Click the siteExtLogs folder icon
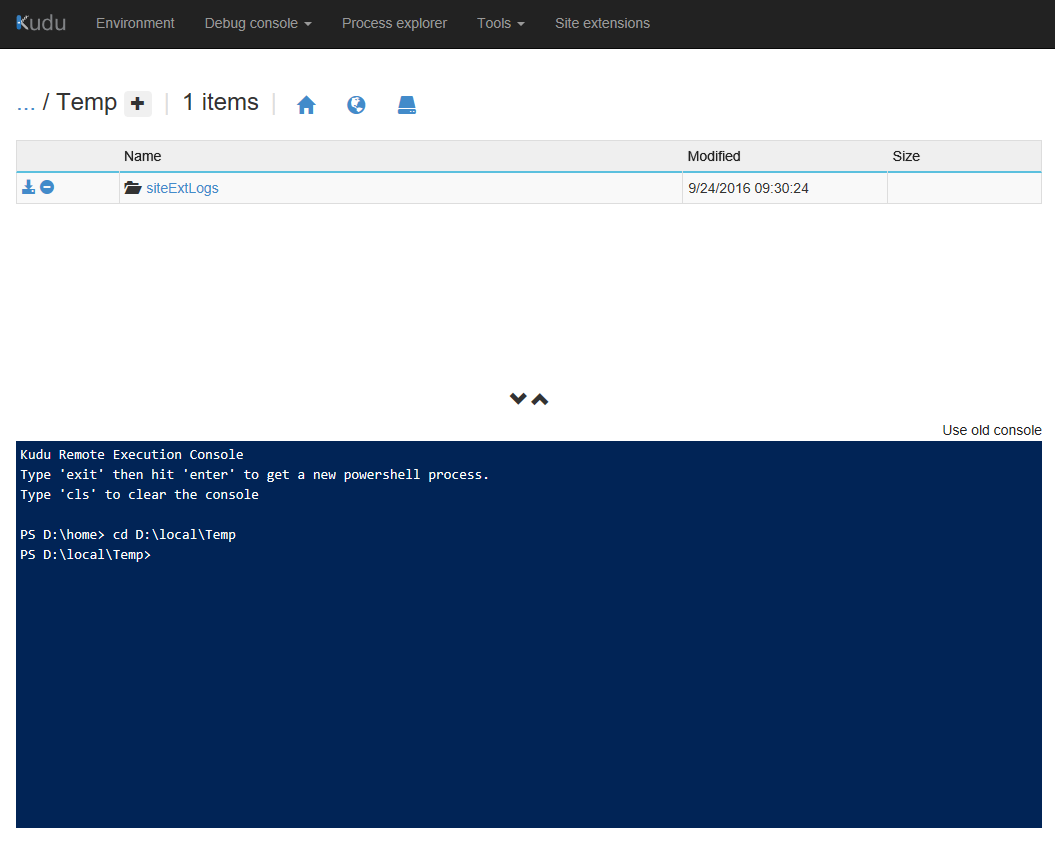Image resolution: width=1055 pixels, height=841 pixels. pos(132,188)
